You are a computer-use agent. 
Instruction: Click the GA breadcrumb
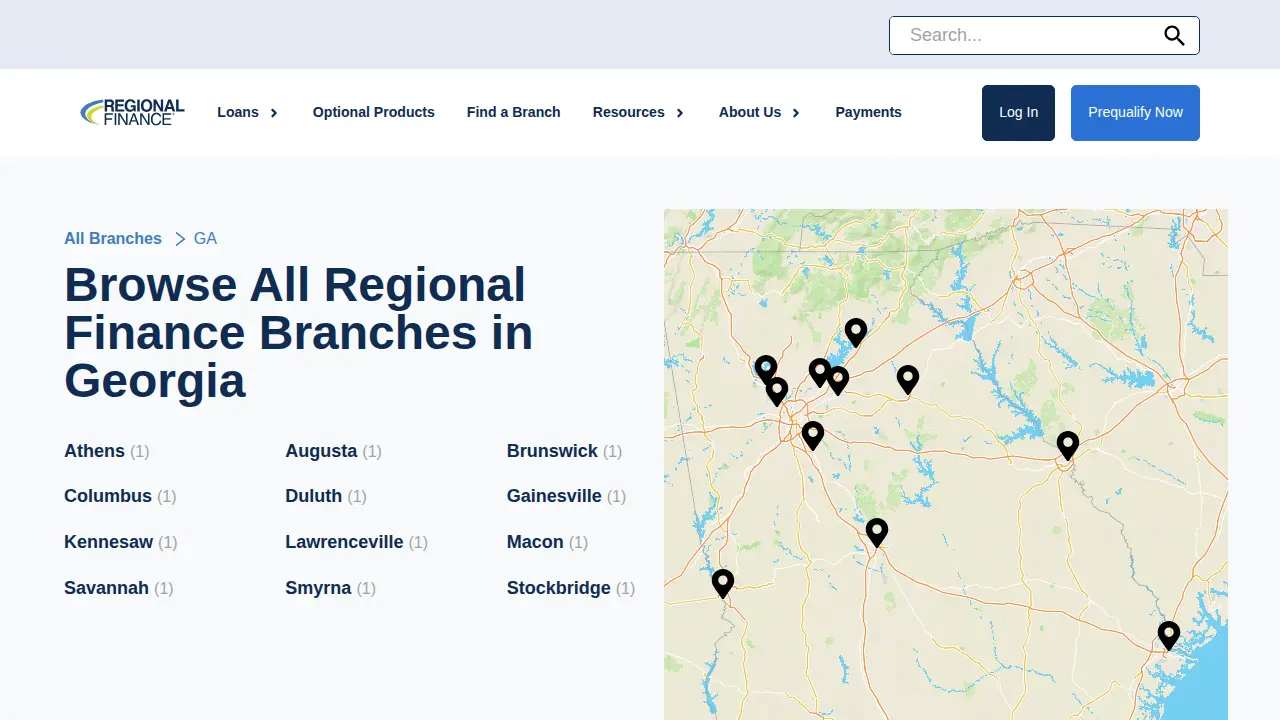(x=205, y=238)
